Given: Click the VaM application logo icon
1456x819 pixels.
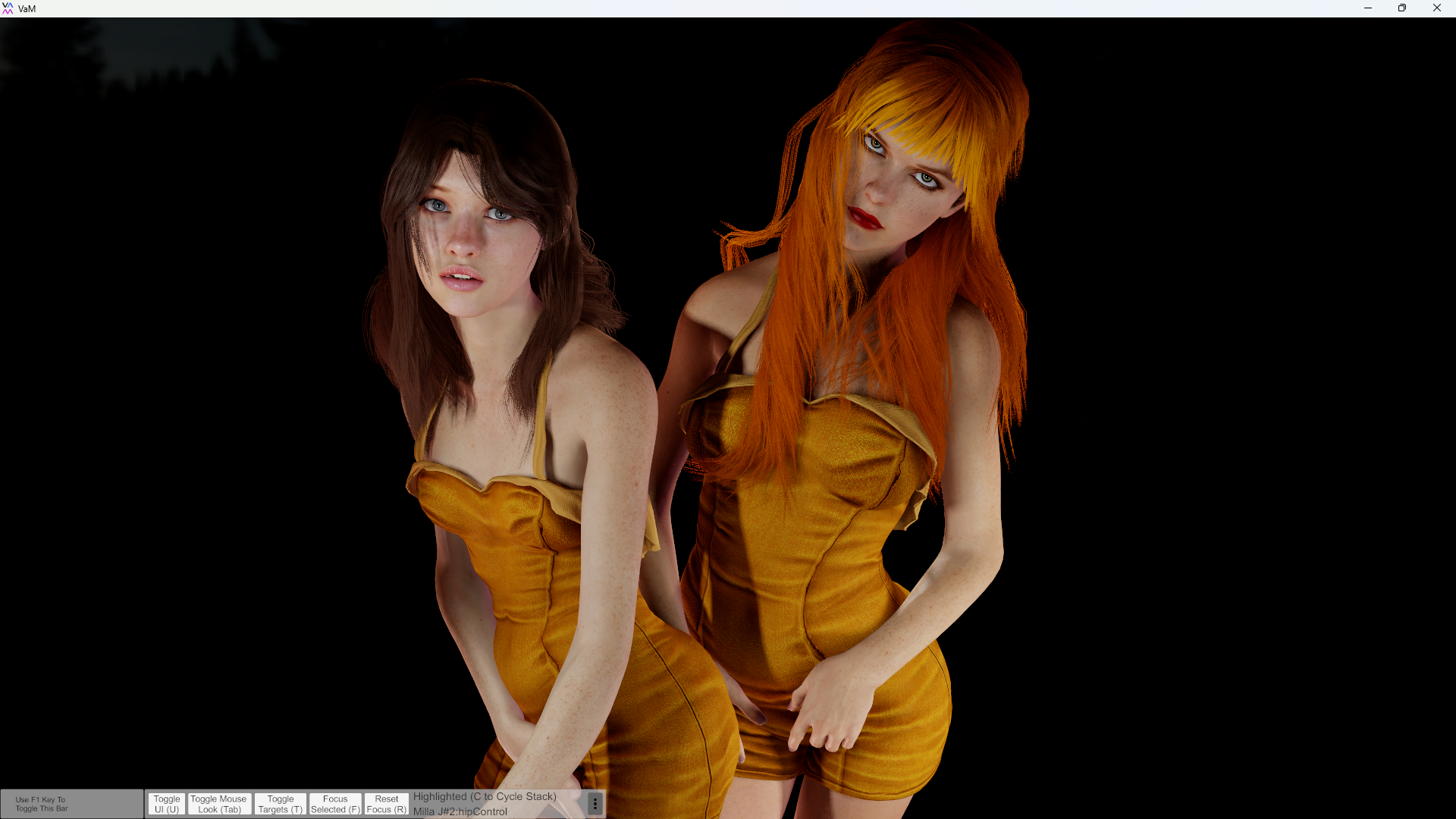Looking at the screenshot, I should point(8,8).
